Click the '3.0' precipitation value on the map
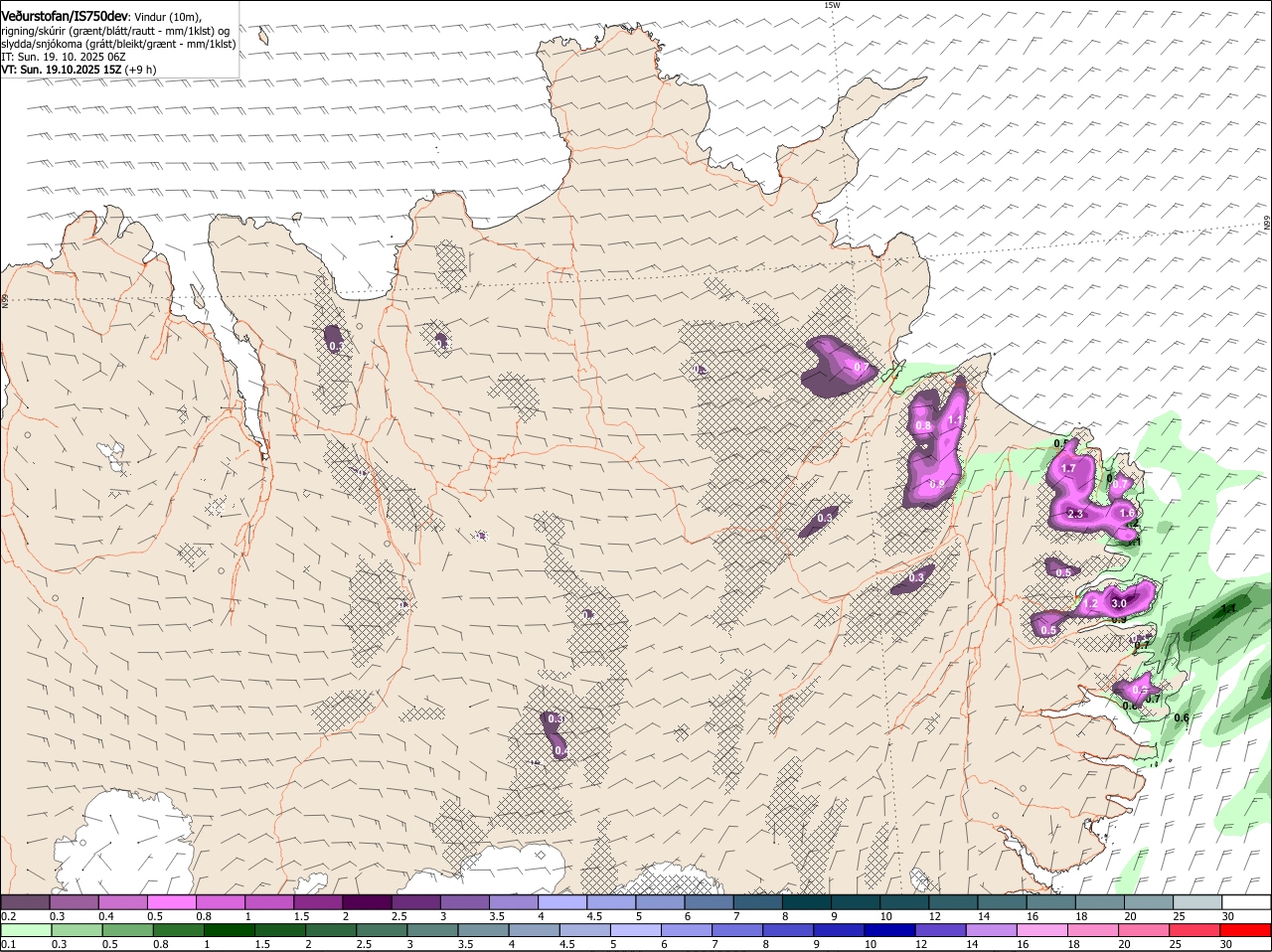The image size is (1272, 952). coord(1118,603)
